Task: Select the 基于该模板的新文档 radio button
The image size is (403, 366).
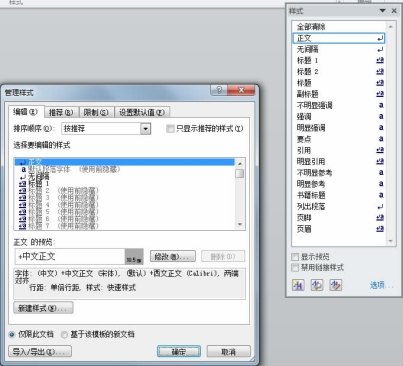Action: (64, 334)
